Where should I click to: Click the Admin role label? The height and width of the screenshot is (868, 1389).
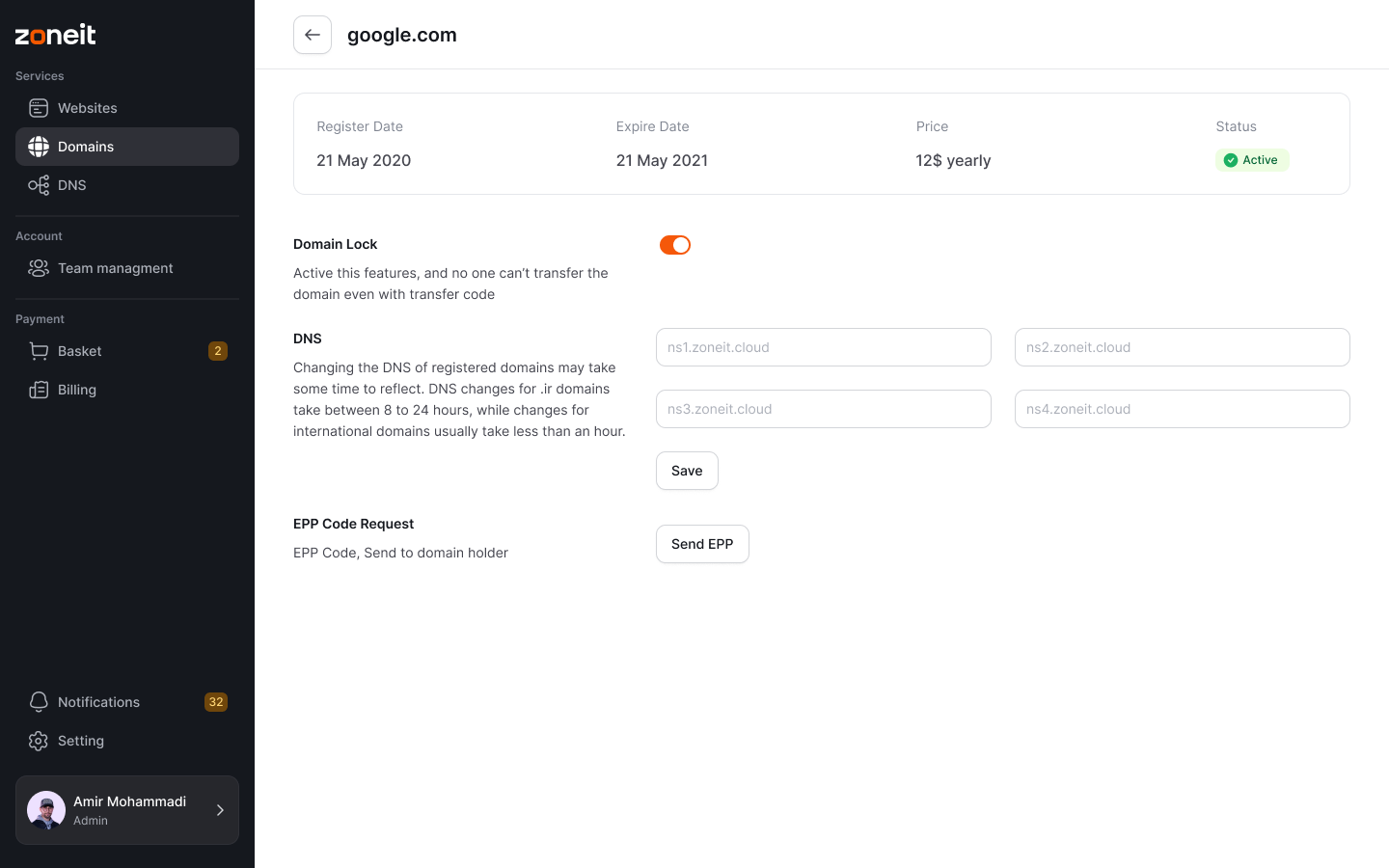click(x=91, y=821)
